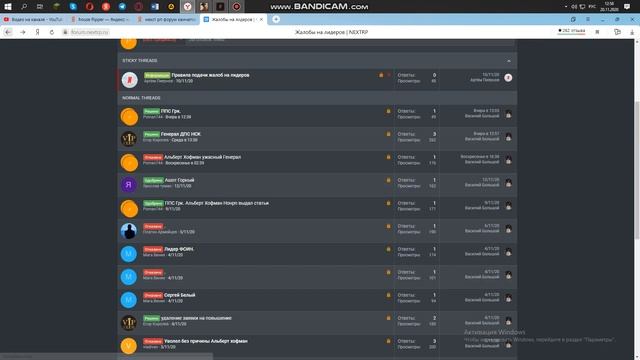Image resolution: width=640 pixels, height=360 pixels.
Task: Open the system tray volume icon
Action: click(574, 7)
